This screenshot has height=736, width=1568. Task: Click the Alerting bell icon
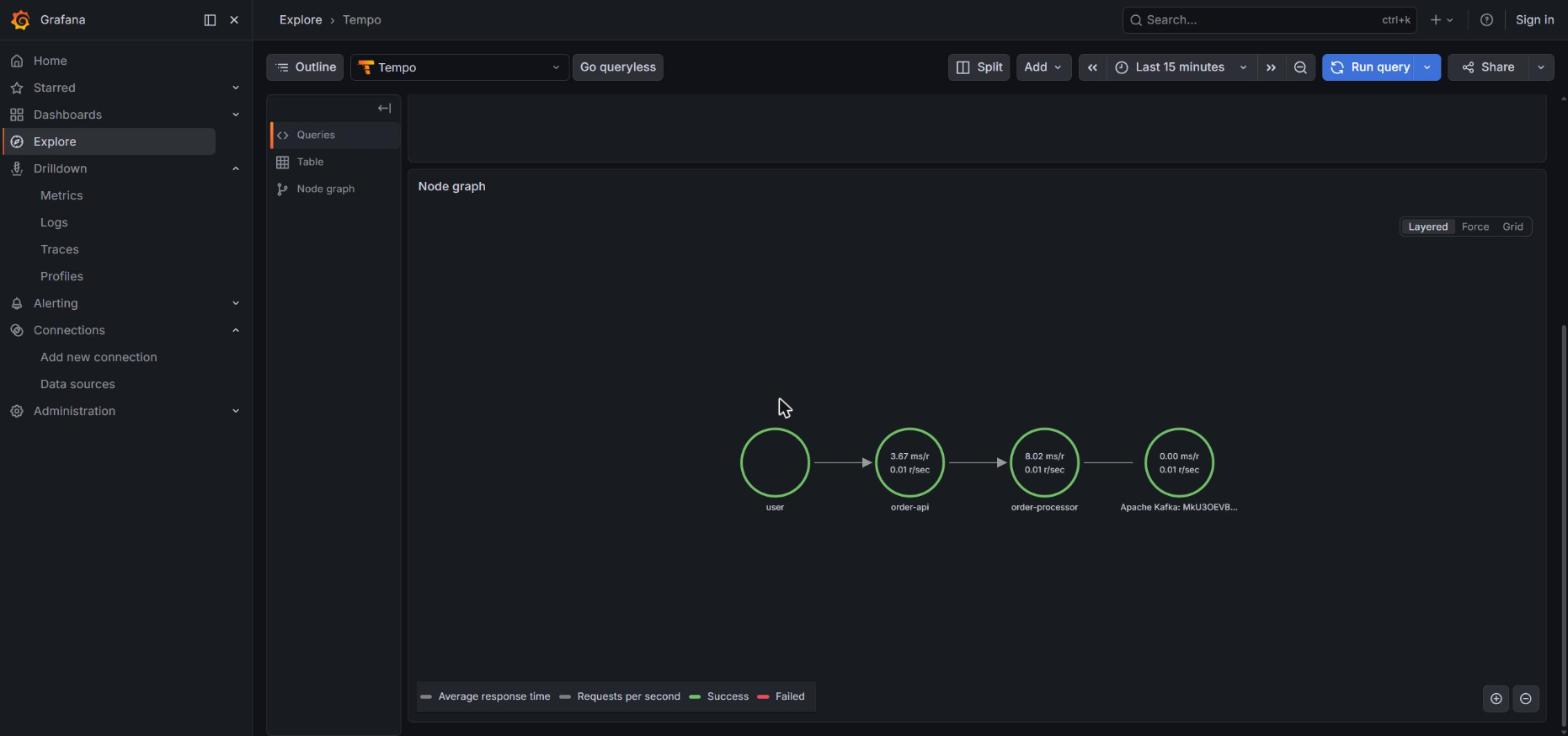pos(17,304)
